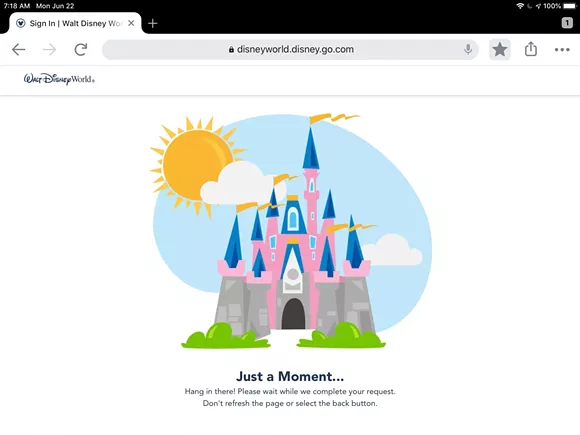The image size is (580, 435).
Task: Open the share sheet icon
Action: pyautogui.click(x=531, y=49)
